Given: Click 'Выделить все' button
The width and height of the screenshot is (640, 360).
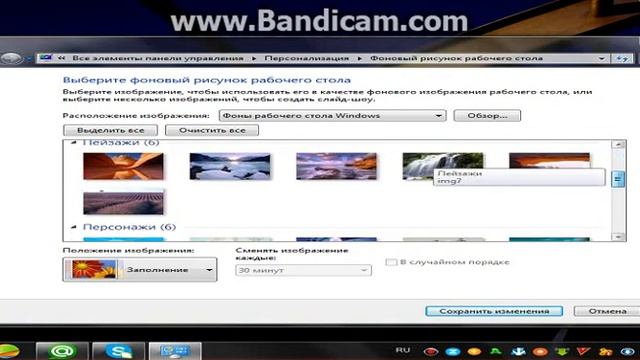Looking at the screenshot, I should (x=110, y=130).
